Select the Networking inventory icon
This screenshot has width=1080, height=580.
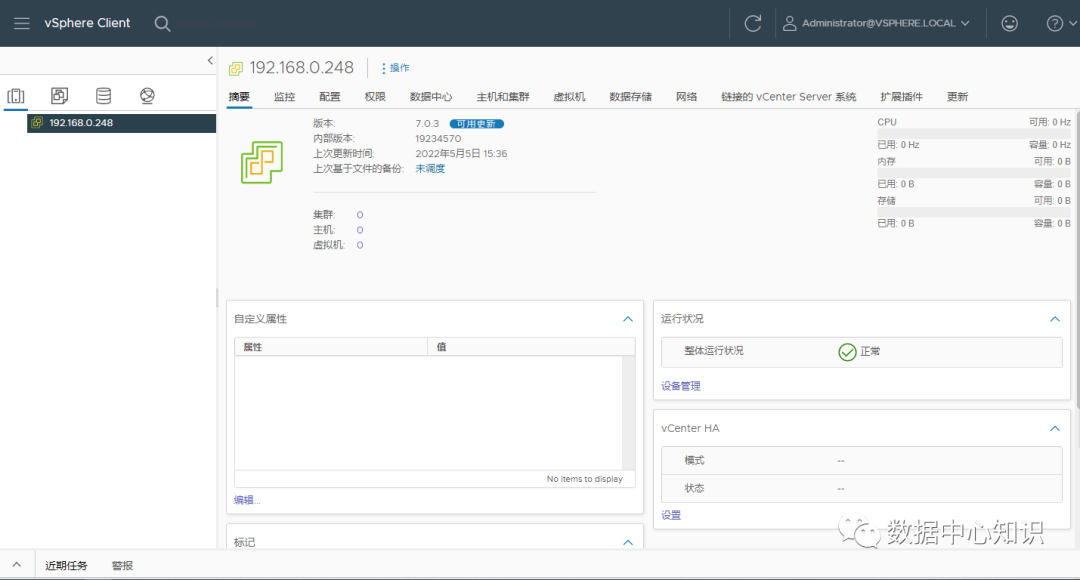pos(147,96)
